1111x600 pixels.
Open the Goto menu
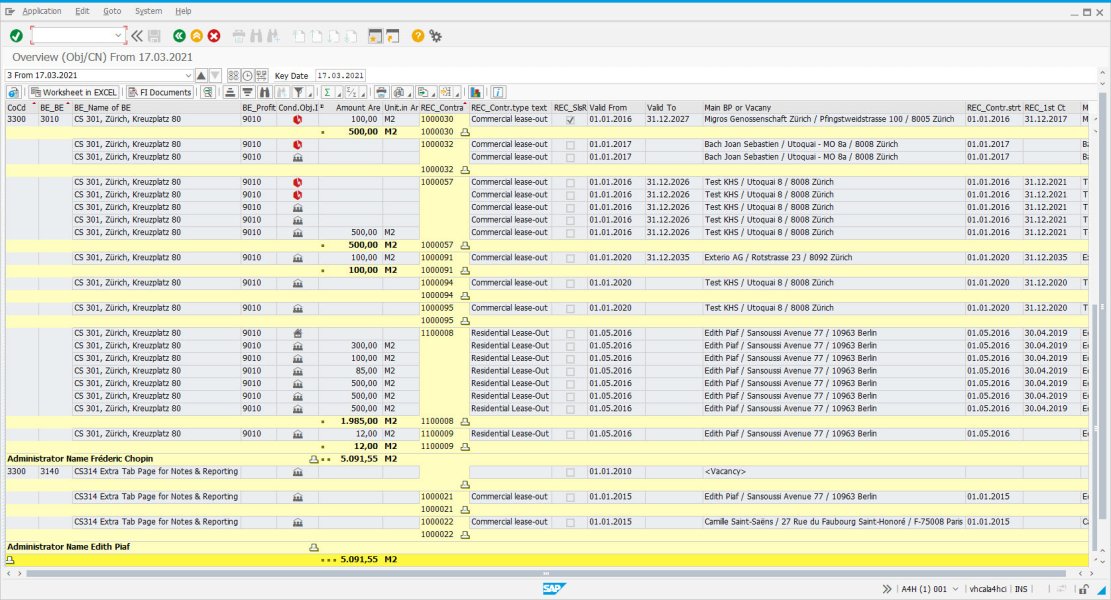[112, 11]
